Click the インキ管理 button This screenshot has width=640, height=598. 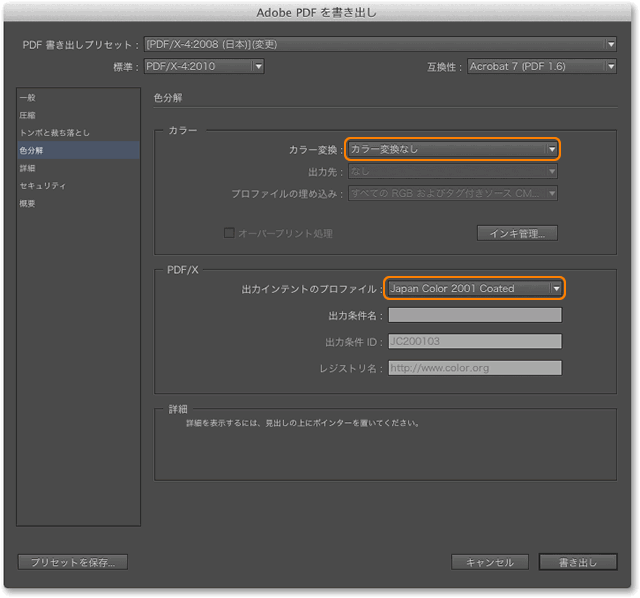[x=517, y=234]
